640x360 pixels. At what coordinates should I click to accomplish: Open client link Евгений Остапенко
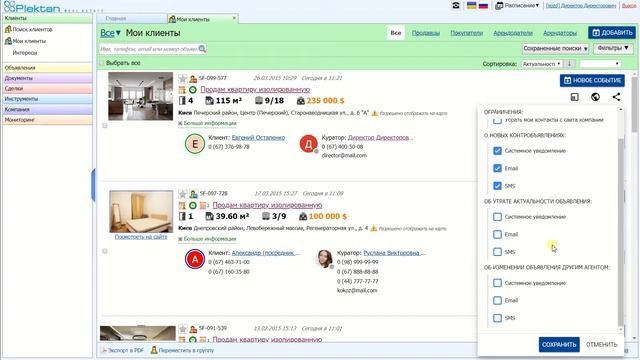[x=258, y=138]
